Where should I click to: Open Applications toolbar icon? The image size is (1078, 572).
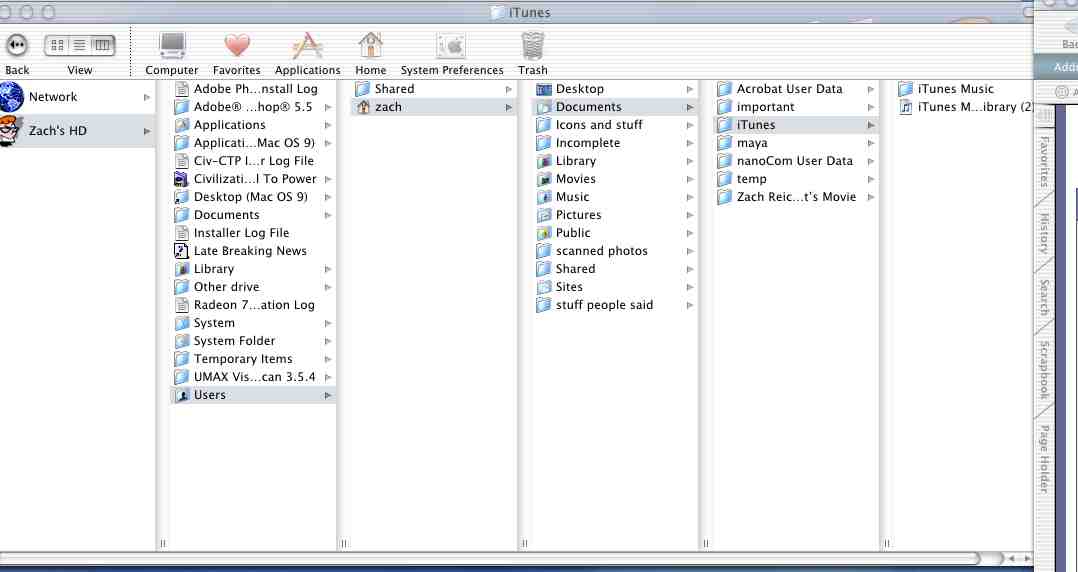tap(307, 45)
